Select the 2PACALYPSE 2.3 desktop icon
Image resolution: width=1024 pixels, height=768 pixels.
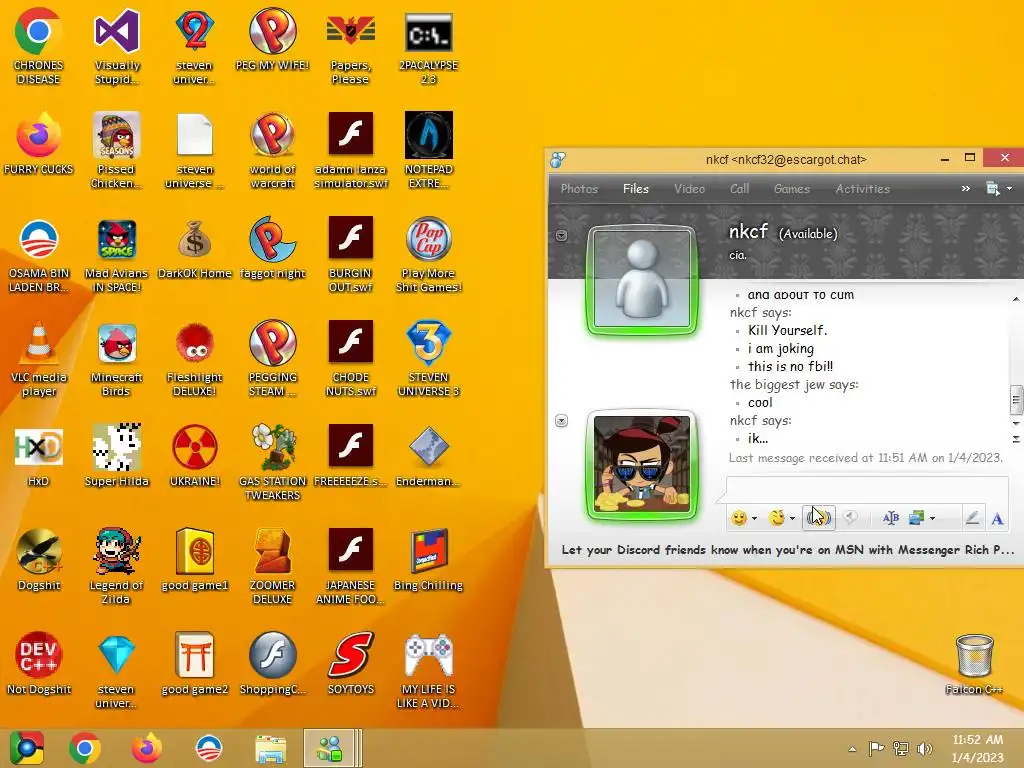pos(428,48)
